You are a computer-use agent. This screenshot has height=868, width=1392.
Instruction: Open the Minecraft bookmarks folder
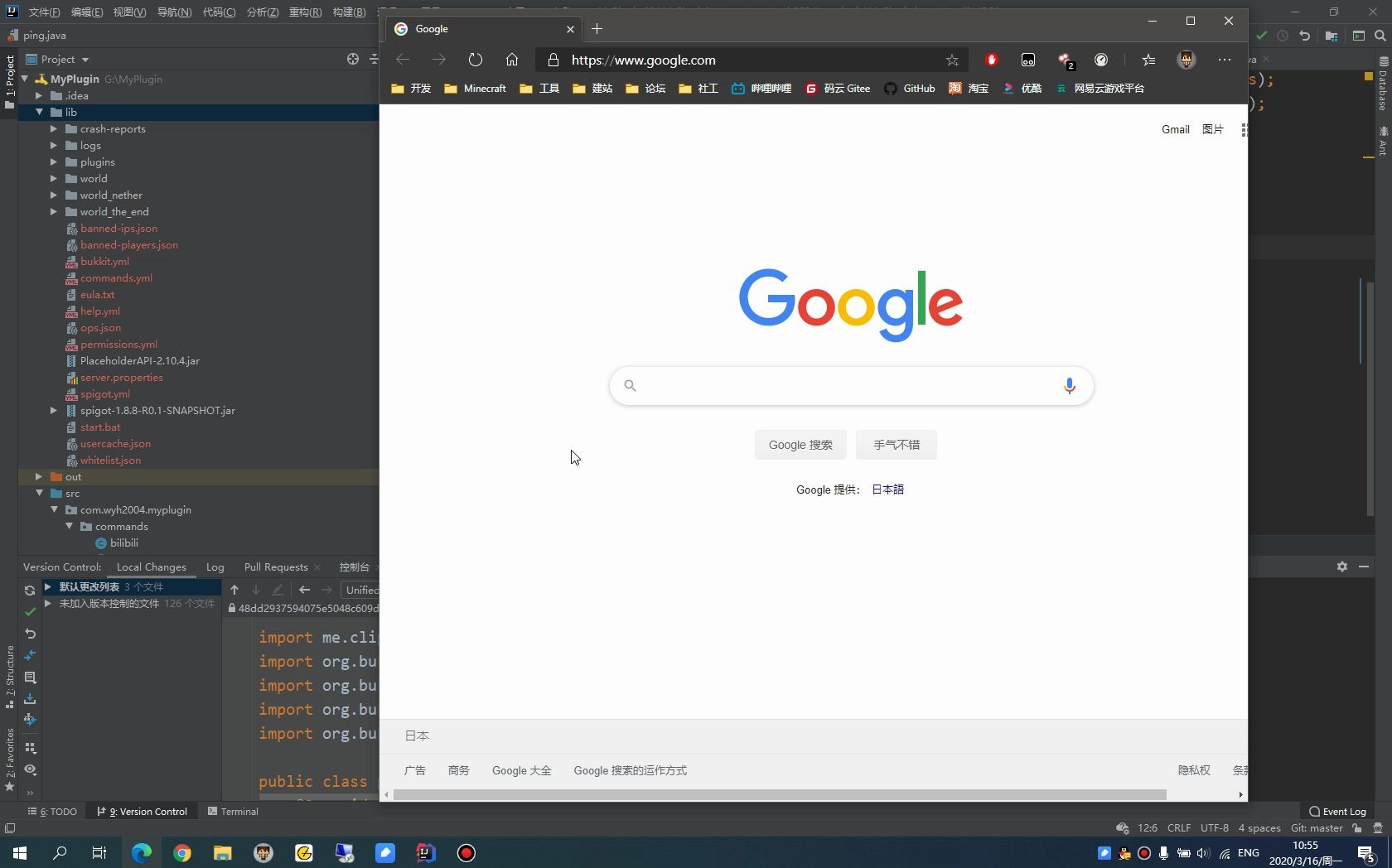coord(475,89)
